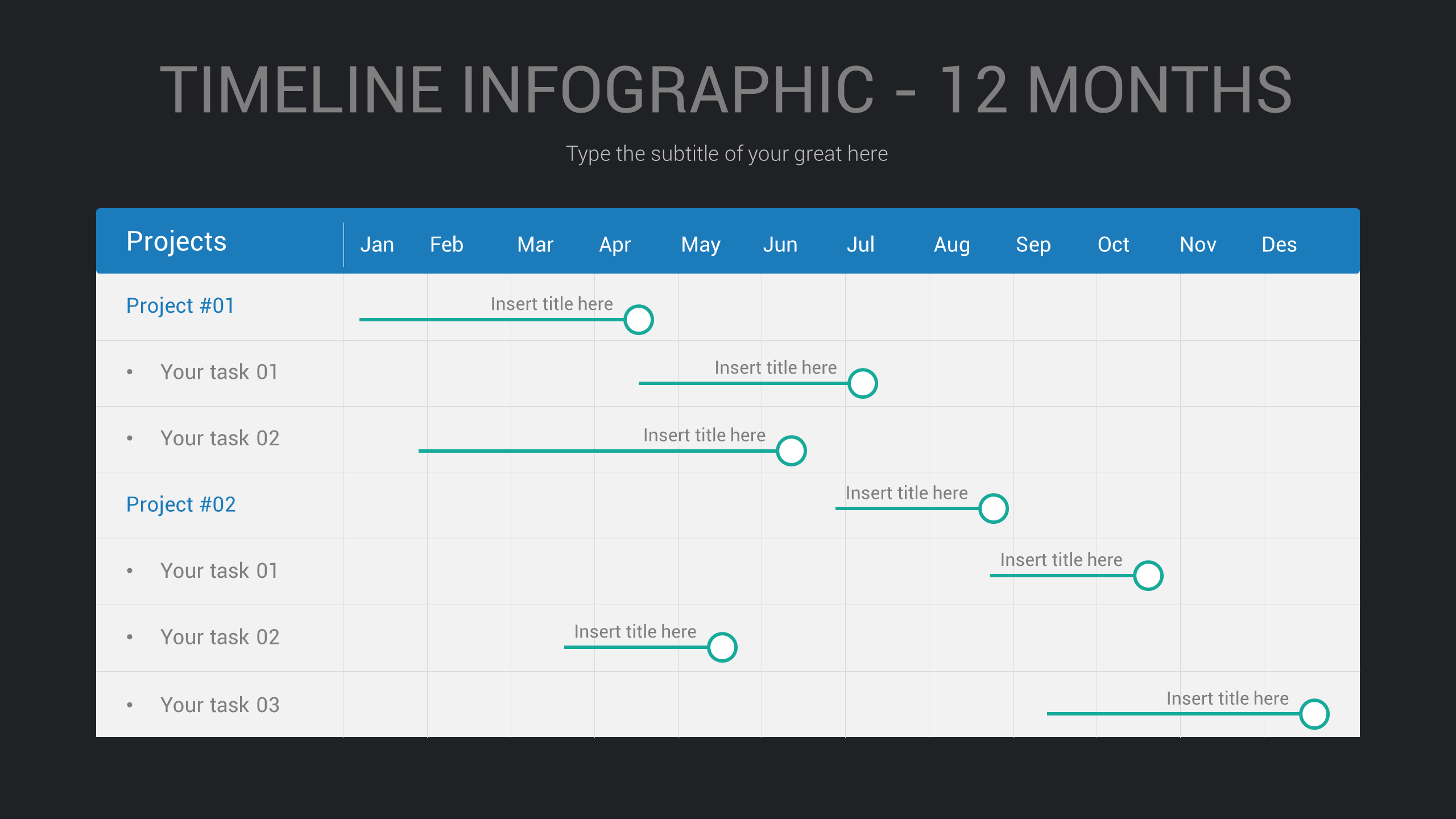Select the Jan column header
Image resolution: width=1456 pixels, height=819 pixels.
[x=378, y=244]
